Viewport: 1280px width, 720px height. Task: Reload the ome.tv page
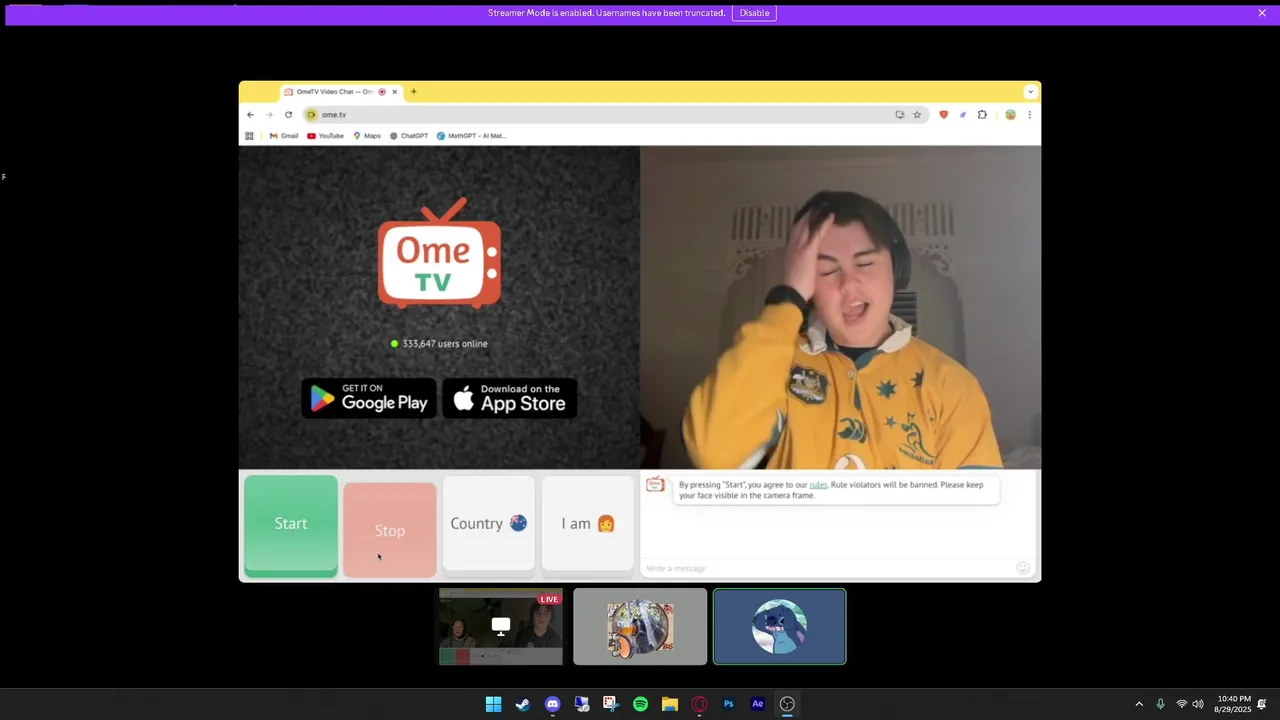click(x=288, y=115)
